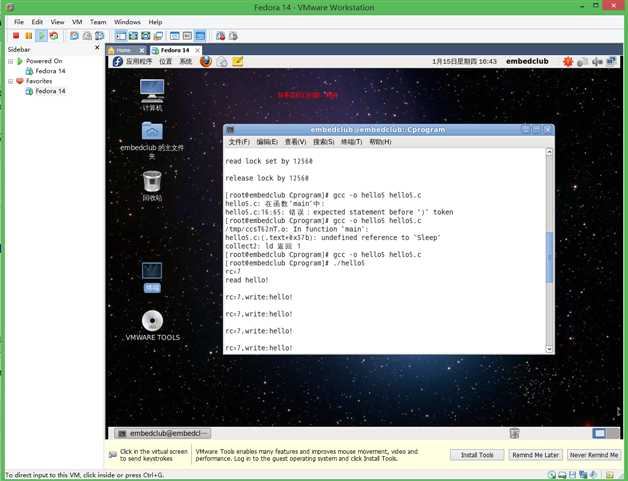Click the terminal scrollbar down arrow

coord(549,349)
